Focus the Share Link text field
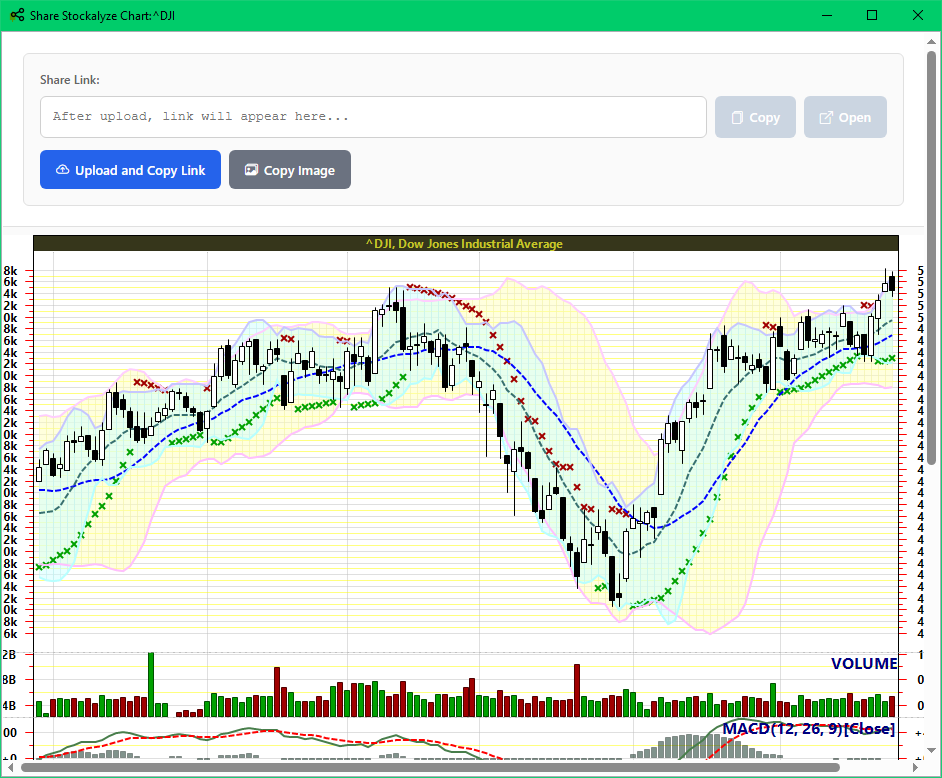Image resolution: width=942 pixels, height=778 pixels. coord(373,117)
